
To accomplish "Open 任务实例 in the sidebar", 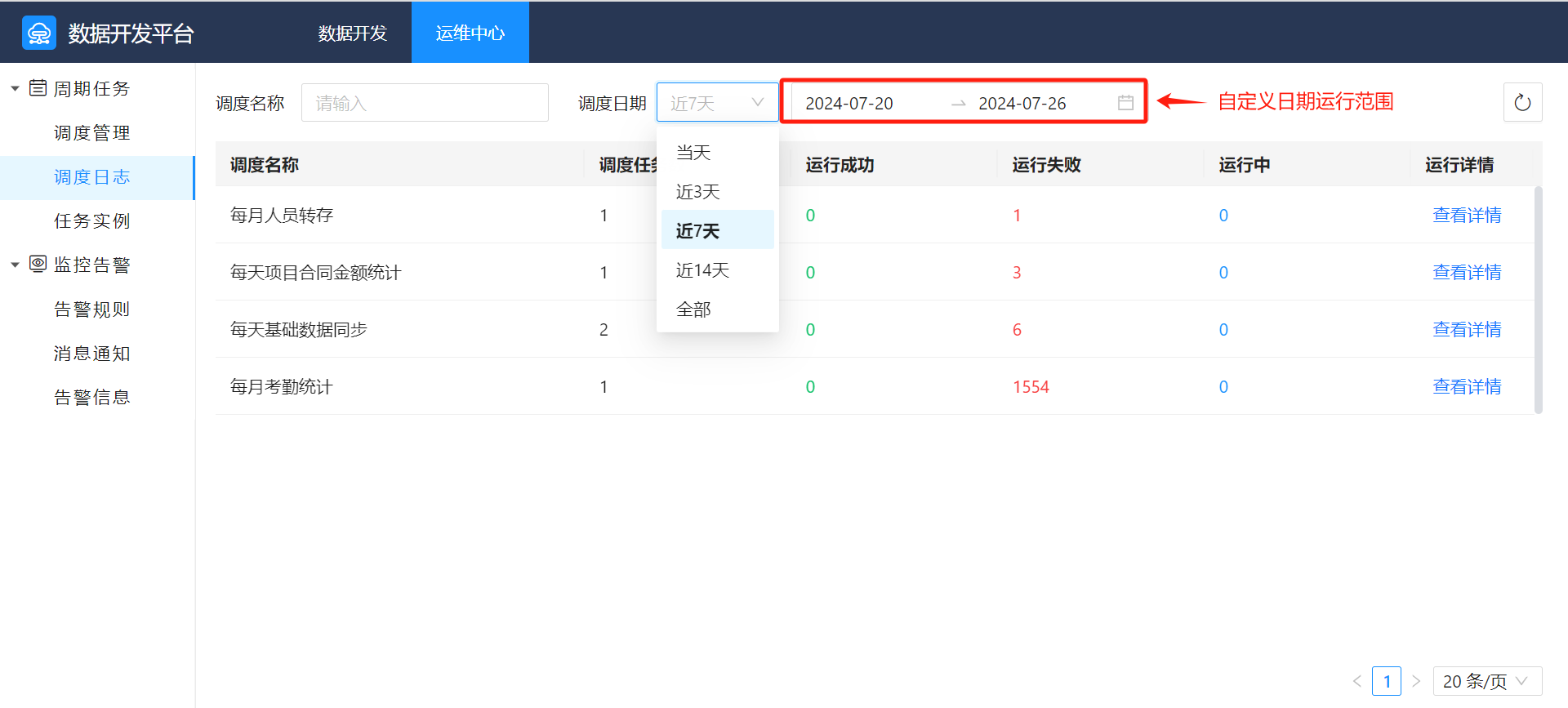I will coord(92,221).
